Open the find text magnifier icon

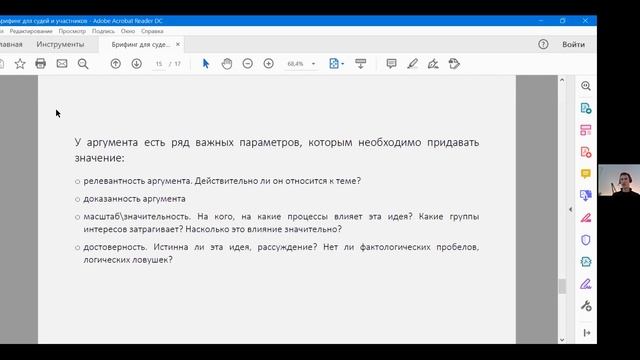click(x=83, y=64)
